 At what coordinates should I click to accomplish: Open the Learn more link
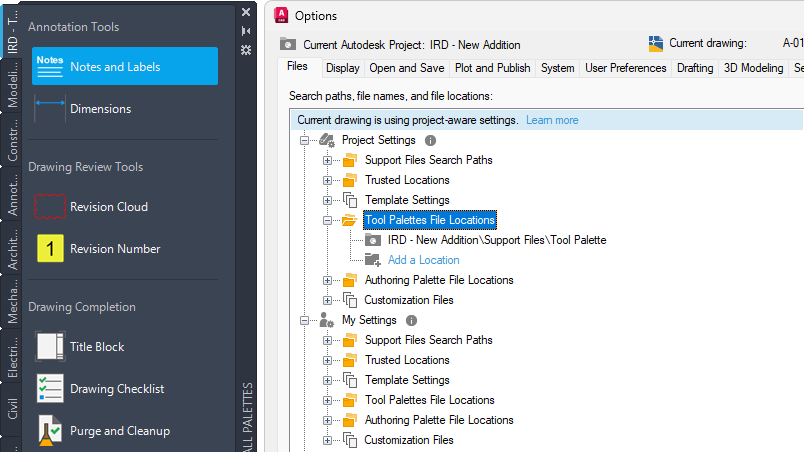tap(552, 120)
